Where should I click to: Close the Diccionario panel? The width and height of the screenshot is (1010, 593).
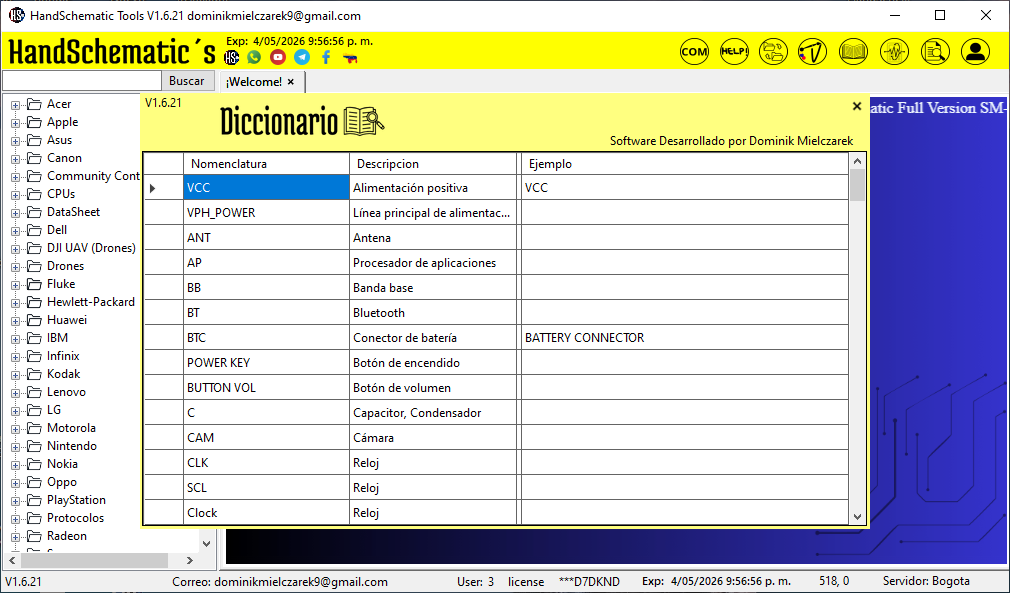click(857, 106)
